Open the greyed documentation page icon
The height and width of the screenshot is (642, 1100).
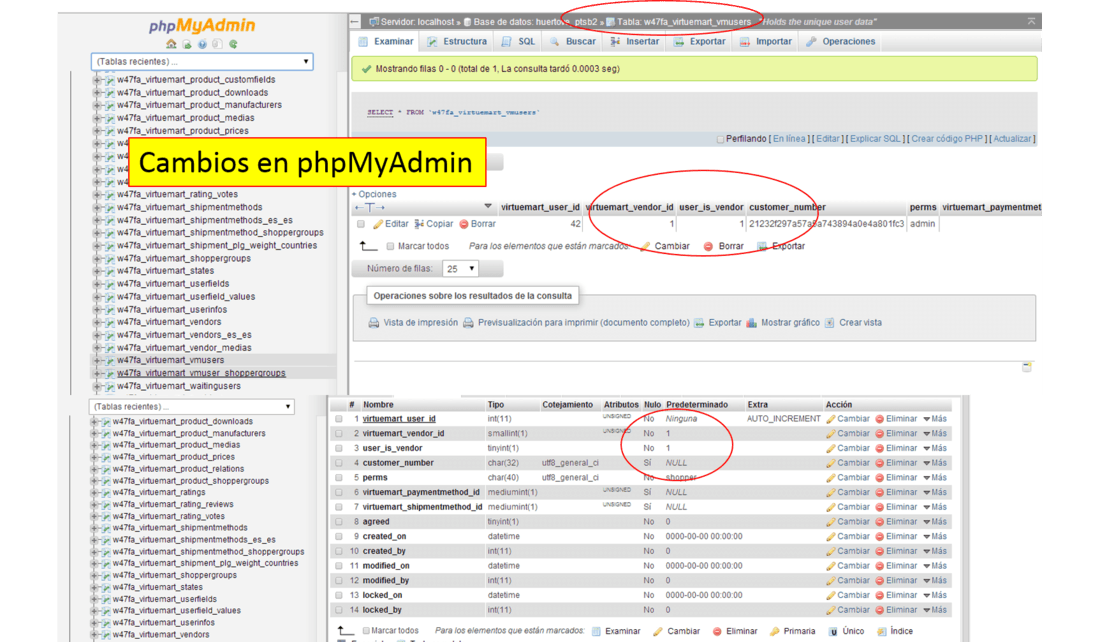(217, 44)
